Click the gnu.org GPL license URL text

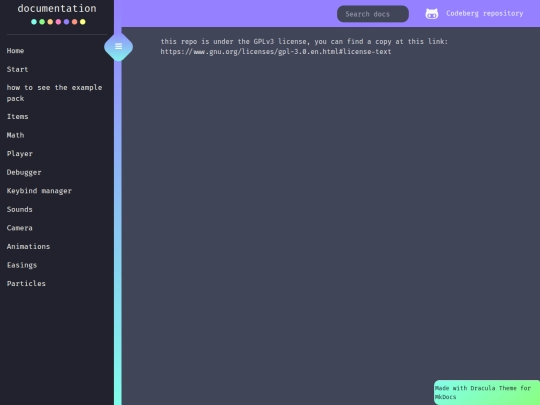tap(276, 52)
